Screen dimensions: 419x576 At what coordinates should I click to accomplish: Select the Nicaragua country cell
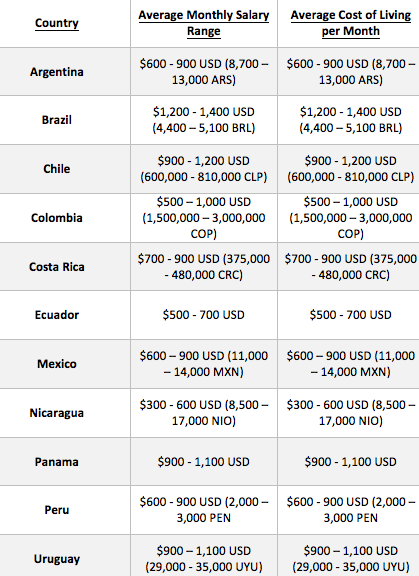(x=57, y=413)
